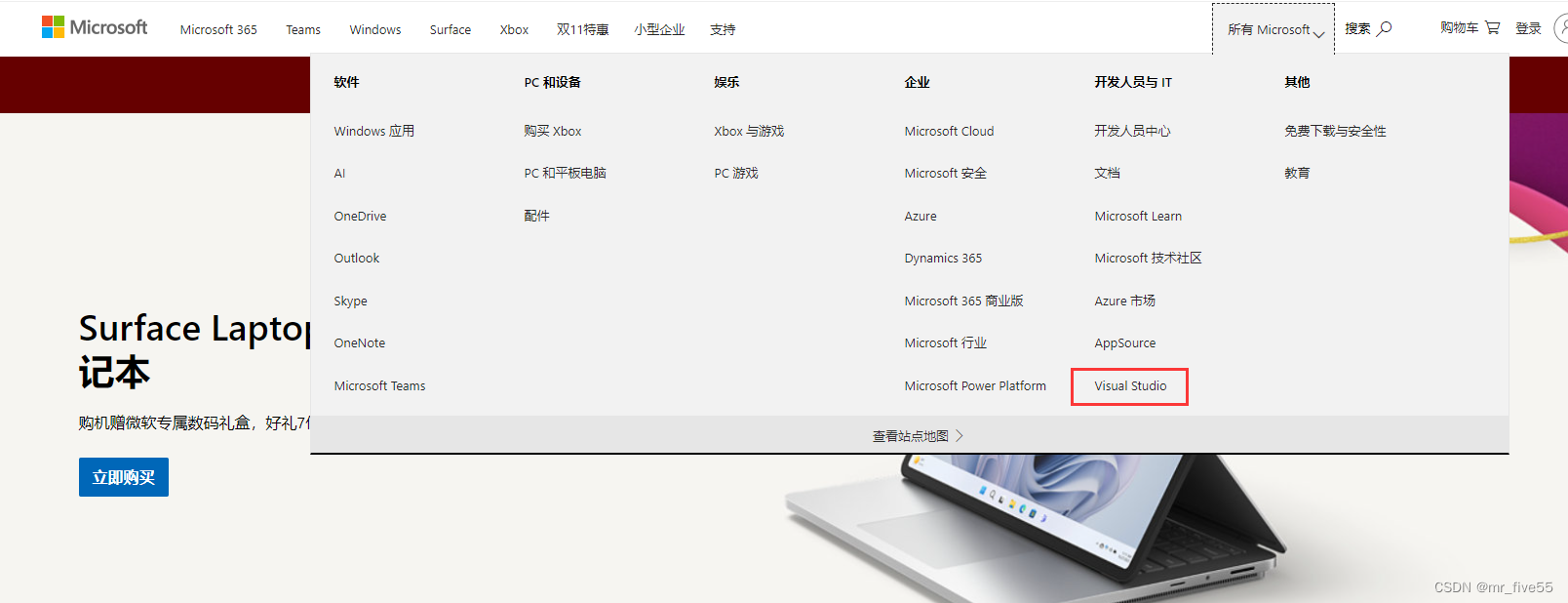Open Xbox in top navigation
Screen dimensions: 1568x603
(x=514, y=29)
